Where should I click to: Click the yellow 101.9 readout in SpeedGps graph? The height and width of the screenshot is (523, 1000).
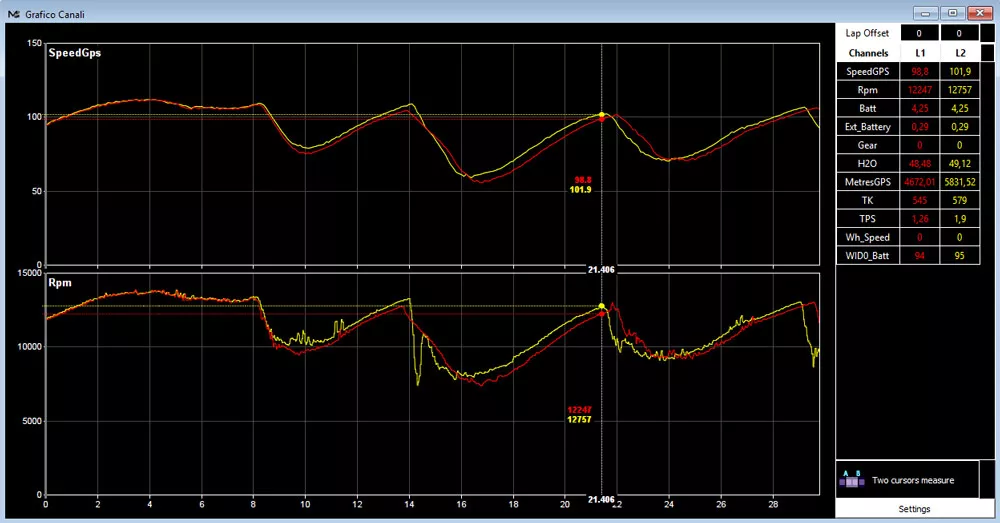pos(580,190)
